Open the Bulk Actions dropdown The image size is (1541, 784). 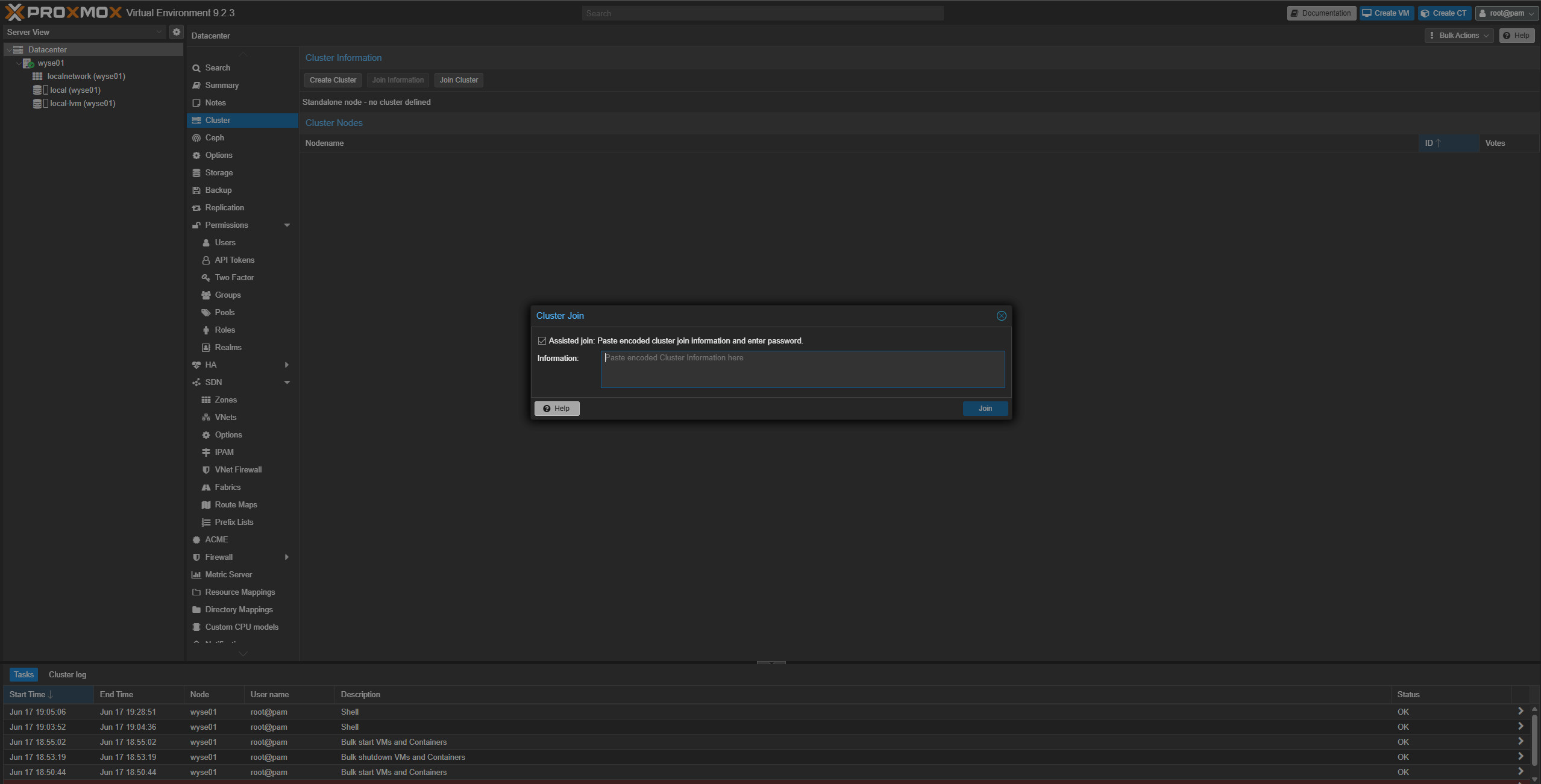click(x=1458, y=36)
